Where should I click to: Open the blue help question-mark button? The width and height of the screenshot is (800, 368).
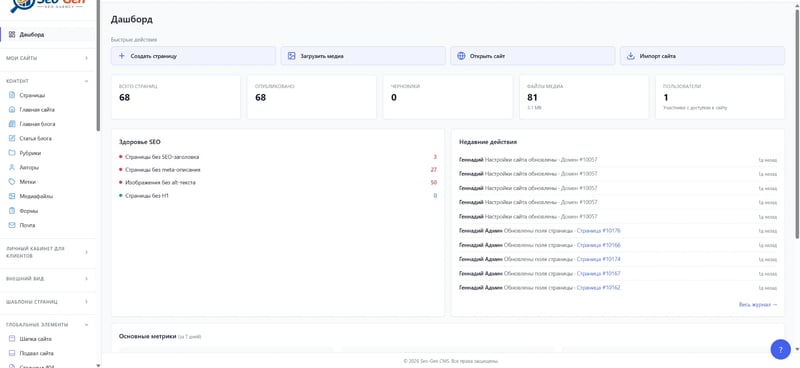(780, 349)
